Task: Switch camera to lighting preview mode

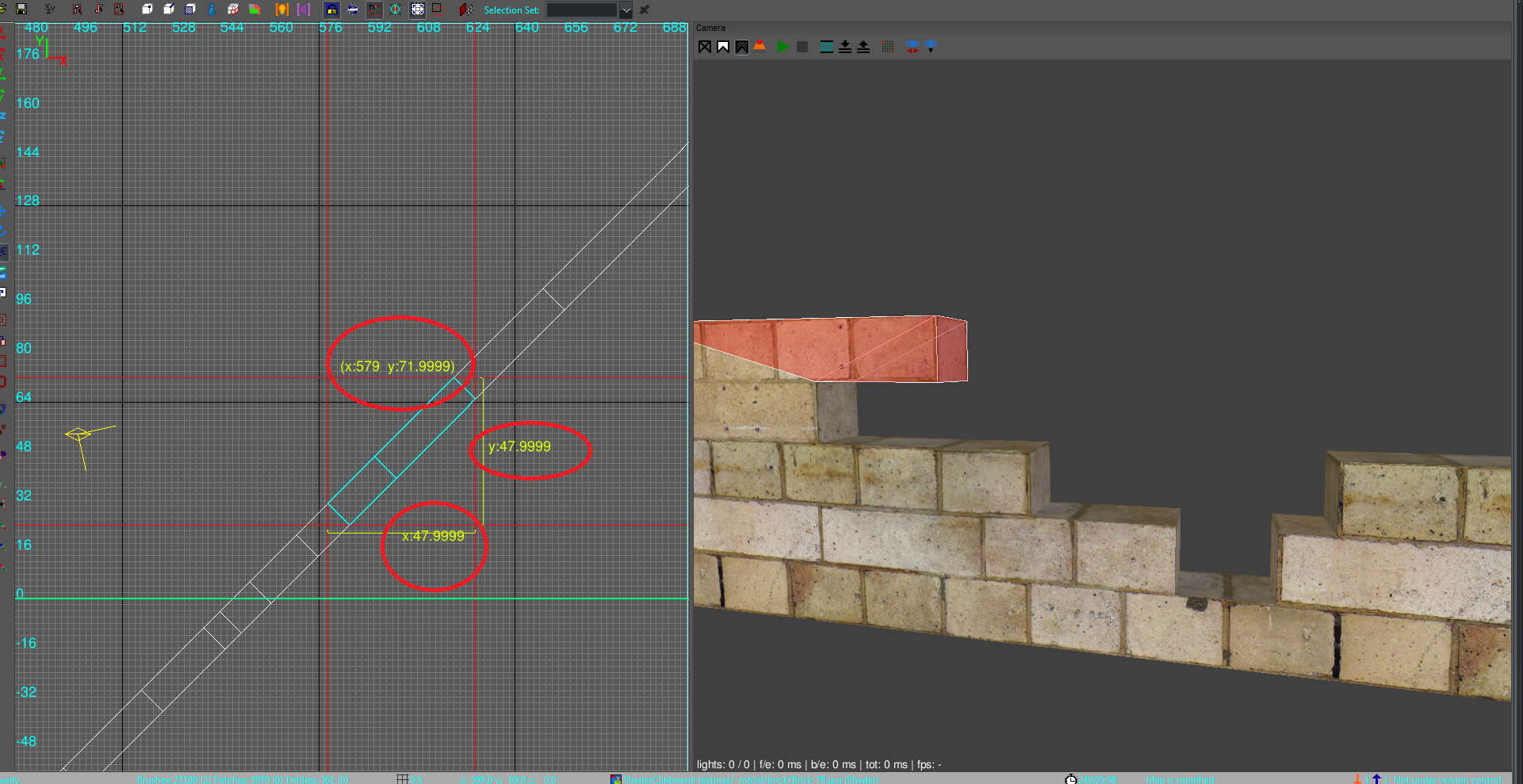Action: (760, 47)
